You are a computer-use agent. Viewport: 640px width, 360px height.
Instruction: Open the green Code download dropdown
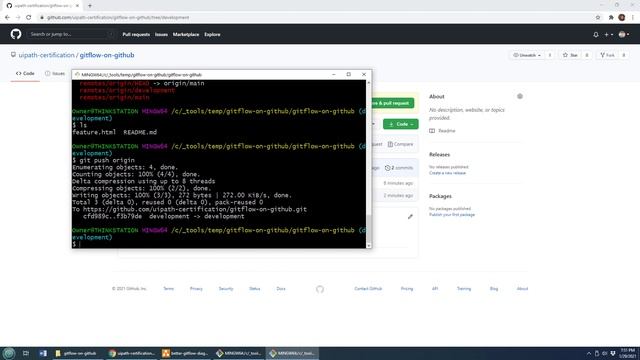400,124
